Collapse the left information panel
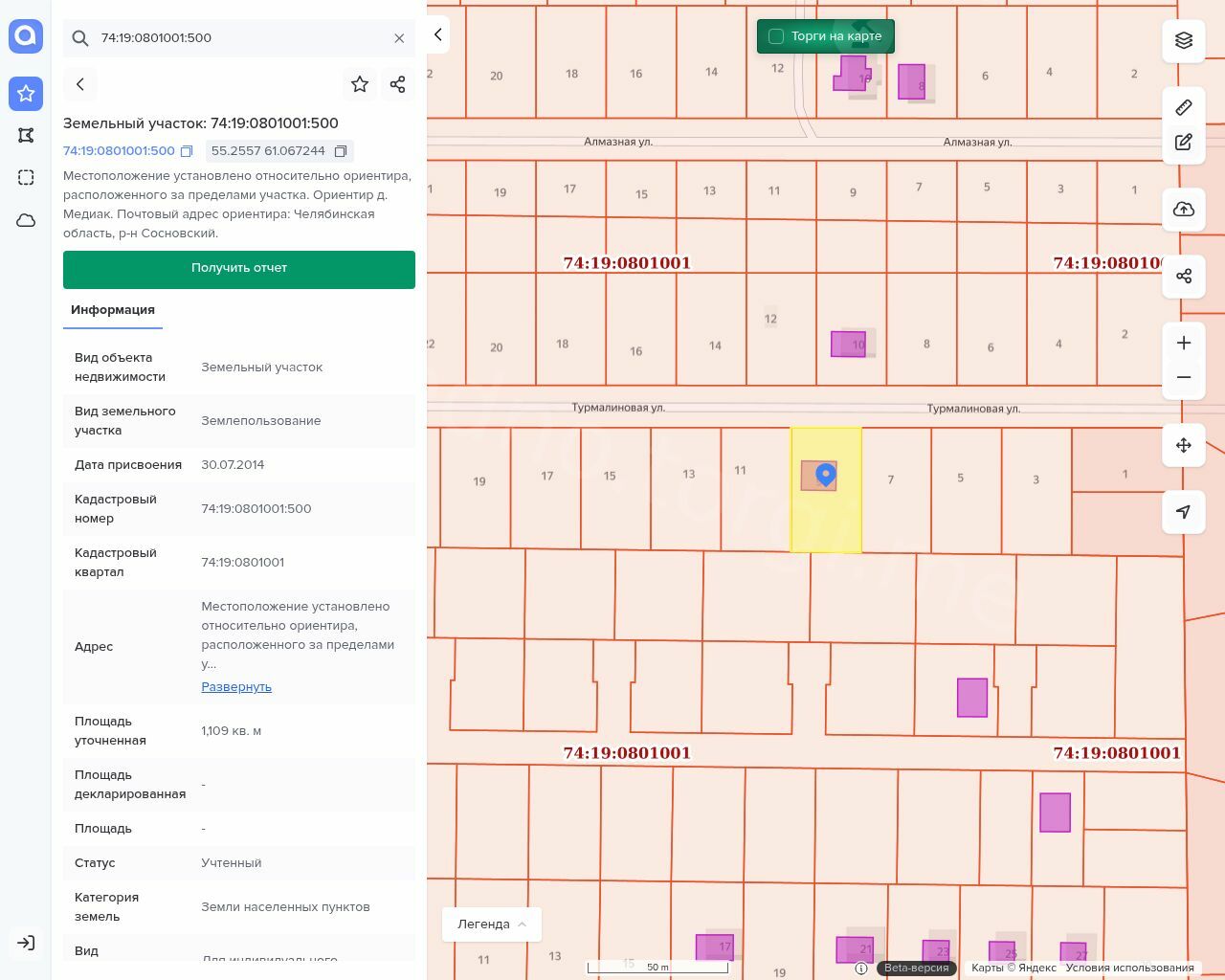Viewport: 1225px width, 980px height. 438,34
